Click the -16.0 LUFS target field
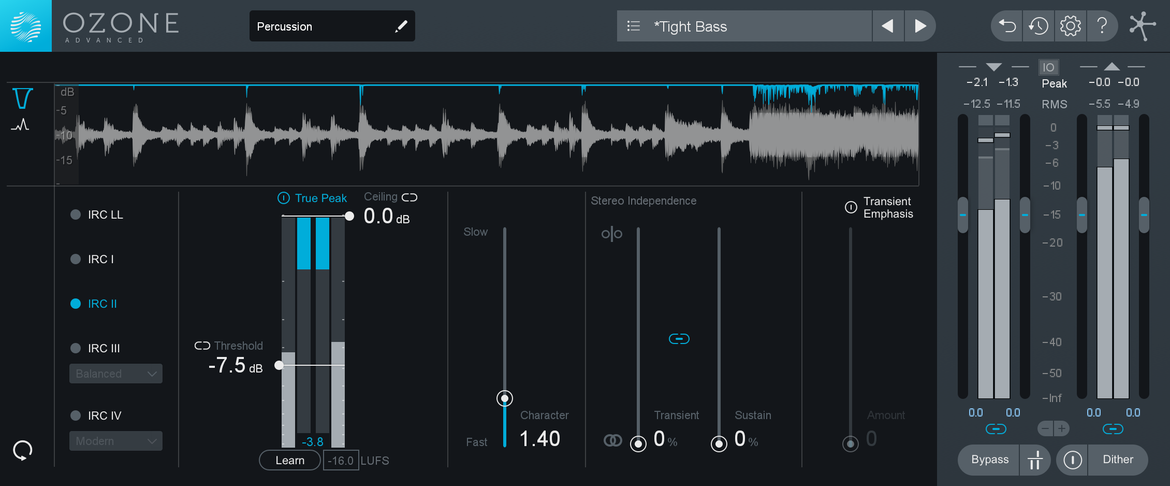 tap(340, 461)
